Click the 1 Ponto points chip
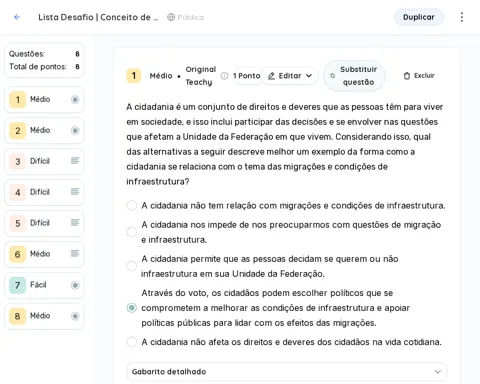Screen dimensions: 480x384 [x=247, y=76]
